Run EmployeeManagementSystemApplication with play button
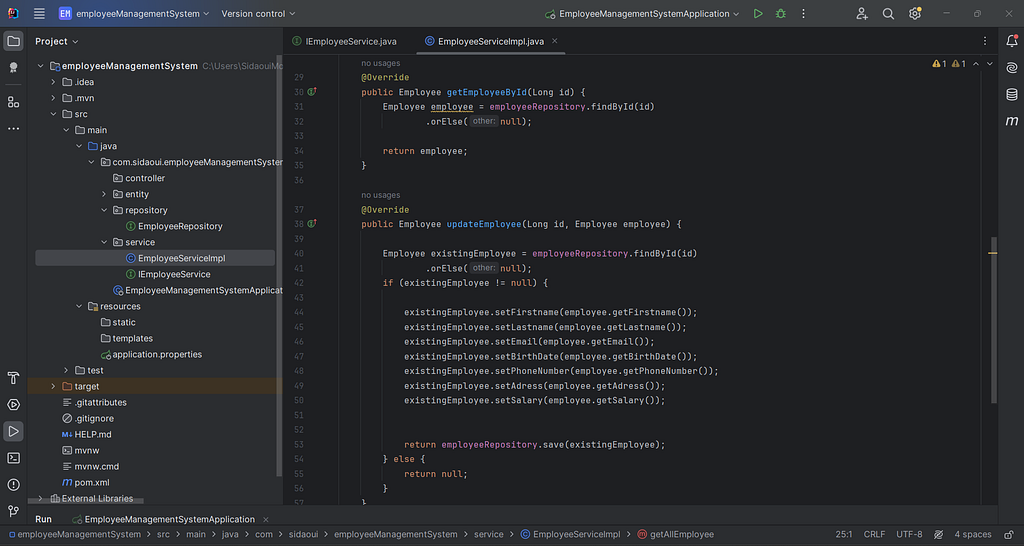The height and width of the screenshot is (546, 1024). [x=758, y=14]
